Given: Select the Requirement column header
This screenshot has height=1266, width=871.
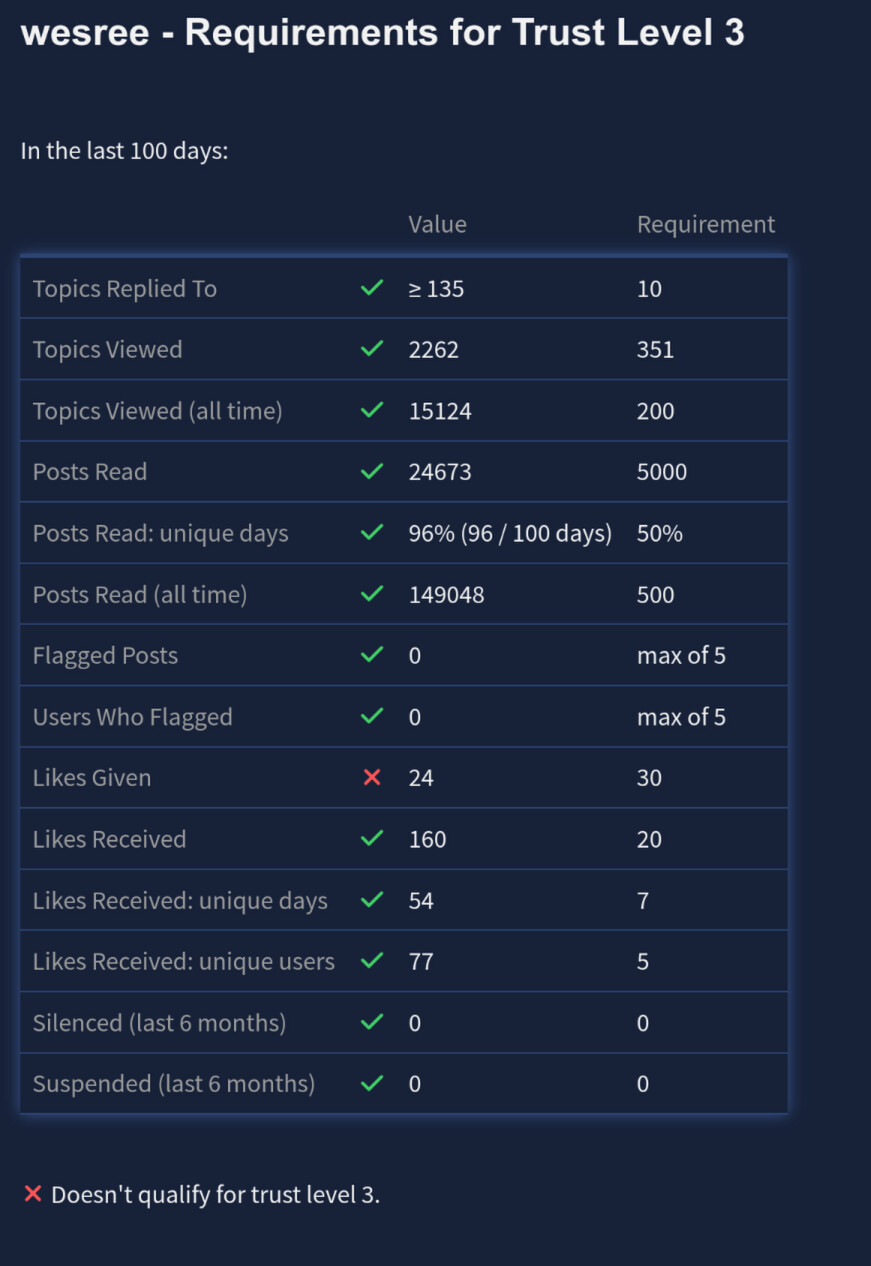Looking at the screenshot, I should coord(706,224).
